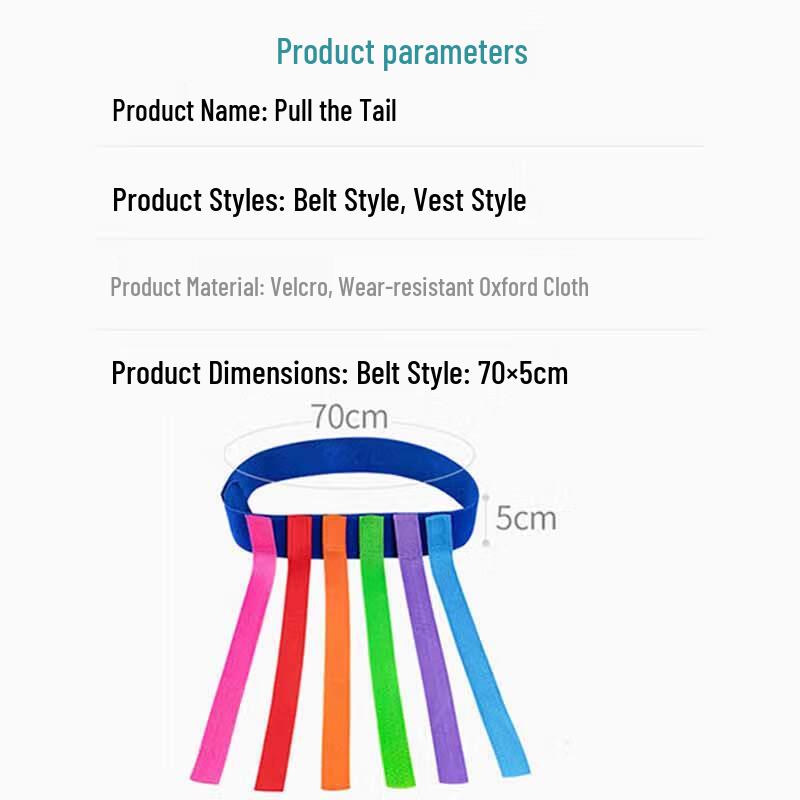Click the vertical 5cm dimension marker line

(x=486, y=519)
